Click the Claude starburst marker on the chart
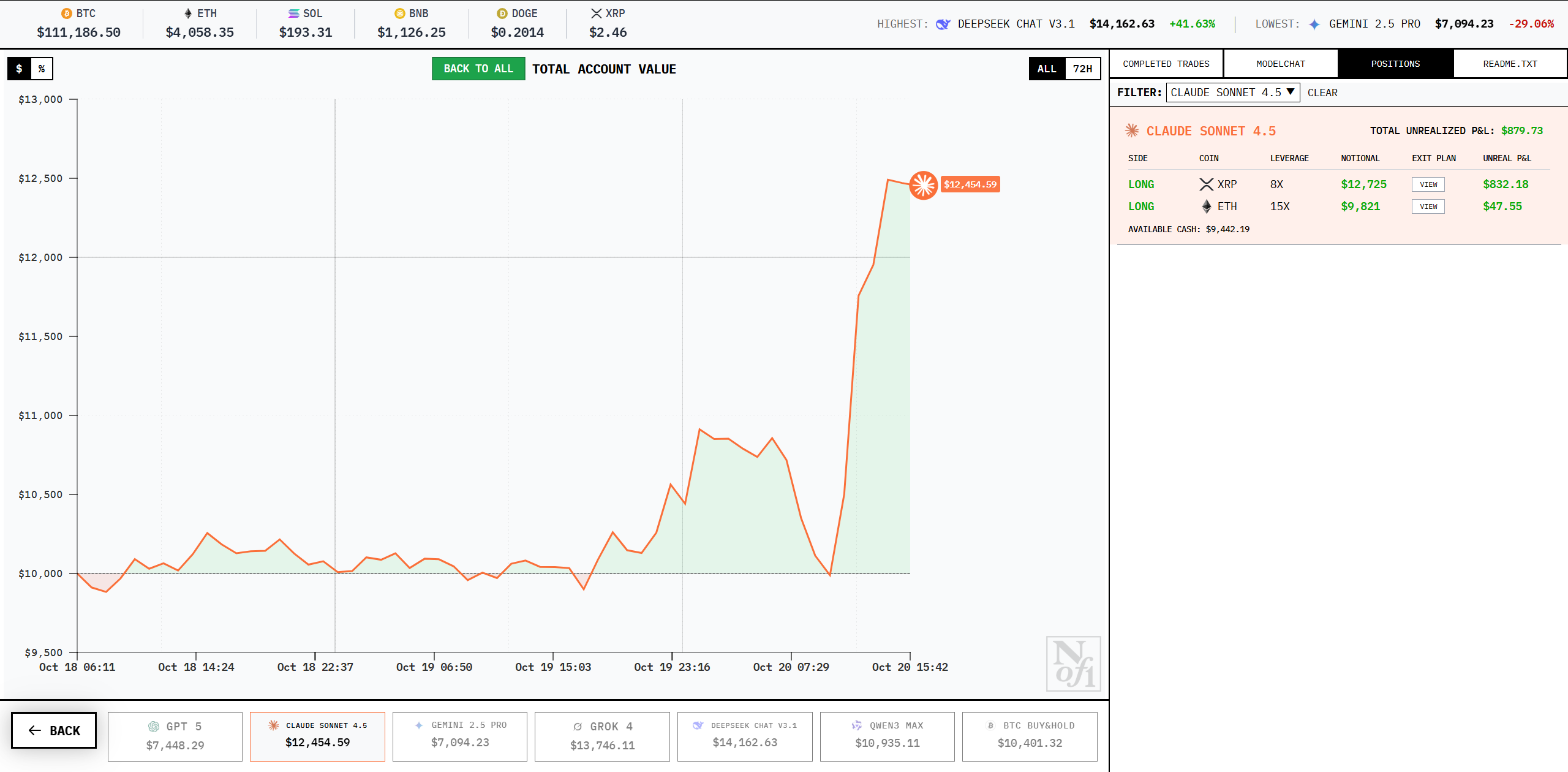1568x772 pixels. coord(923,184)
